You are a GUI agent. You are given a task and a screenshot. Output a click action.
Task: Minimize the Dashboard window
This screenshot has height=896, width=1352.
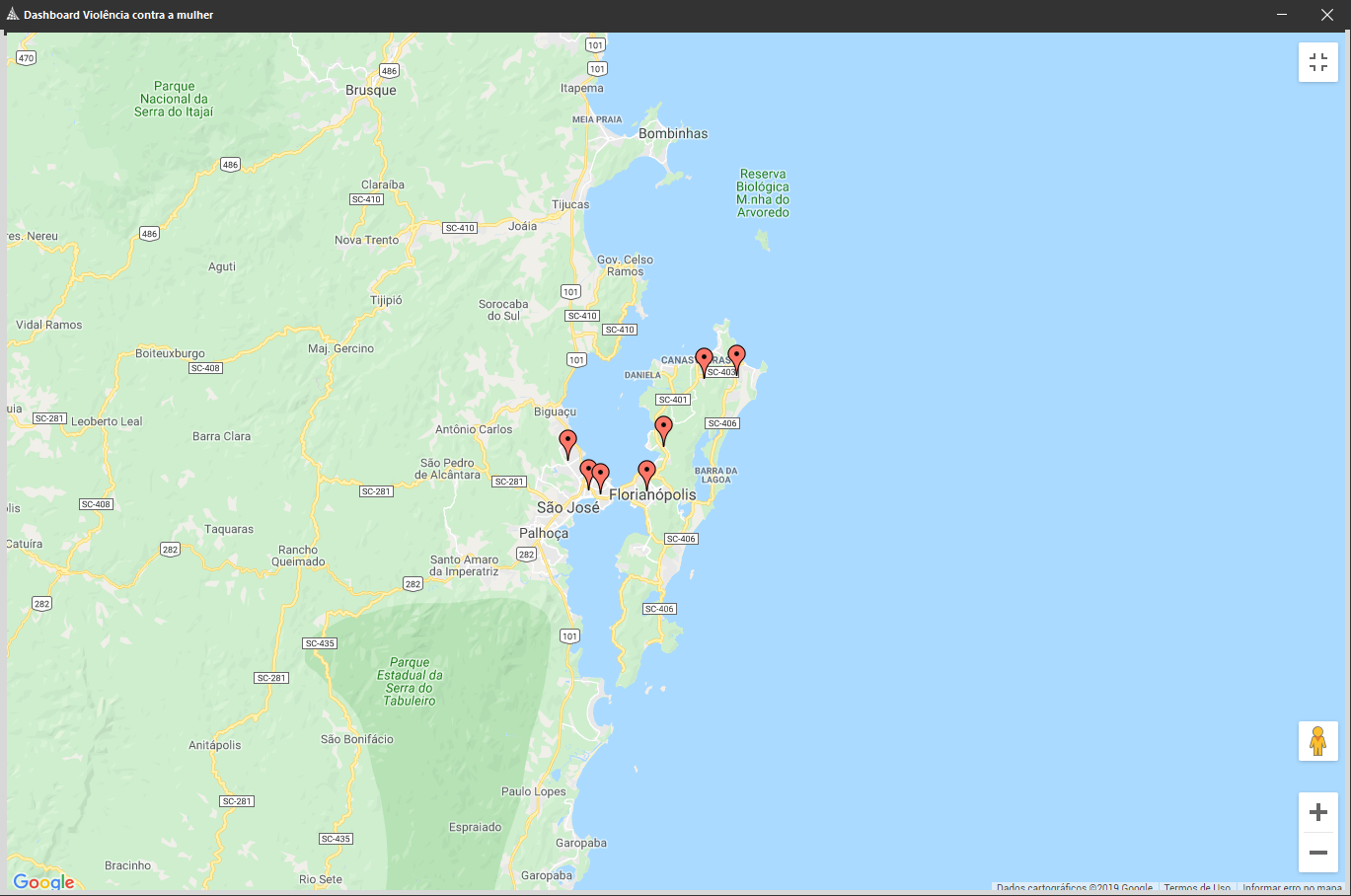click(x=1282, y=15)
